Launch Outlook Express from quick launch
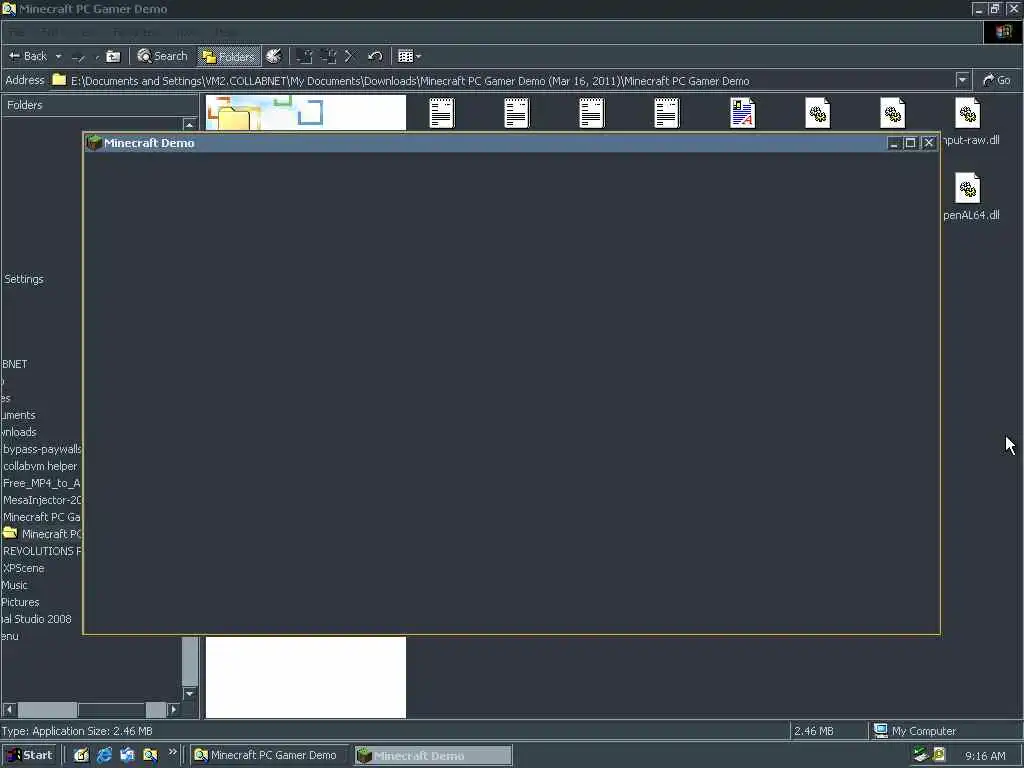 pyautogui.click(x=127, y=755)
